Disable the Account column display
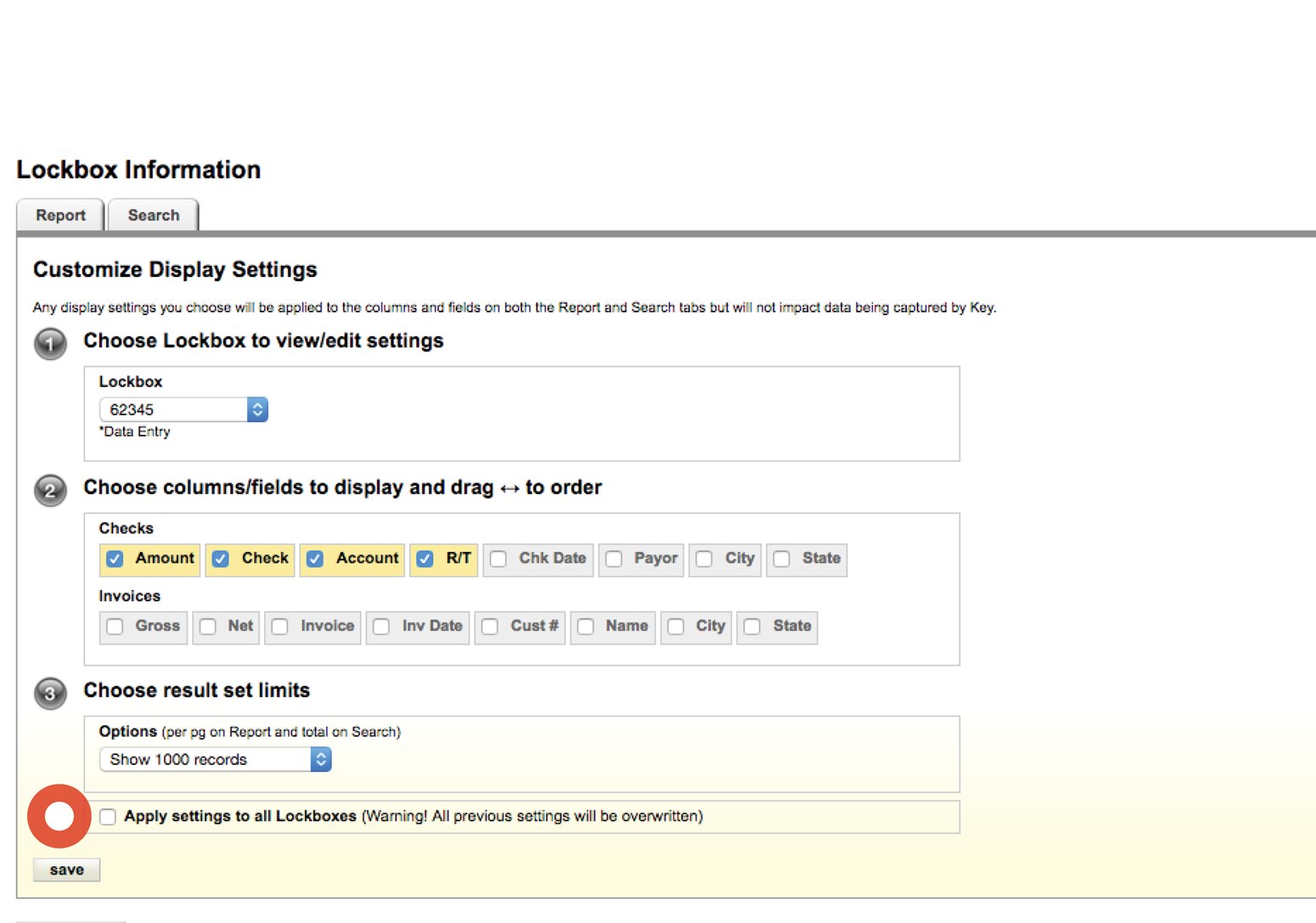 tap(315, 559)
